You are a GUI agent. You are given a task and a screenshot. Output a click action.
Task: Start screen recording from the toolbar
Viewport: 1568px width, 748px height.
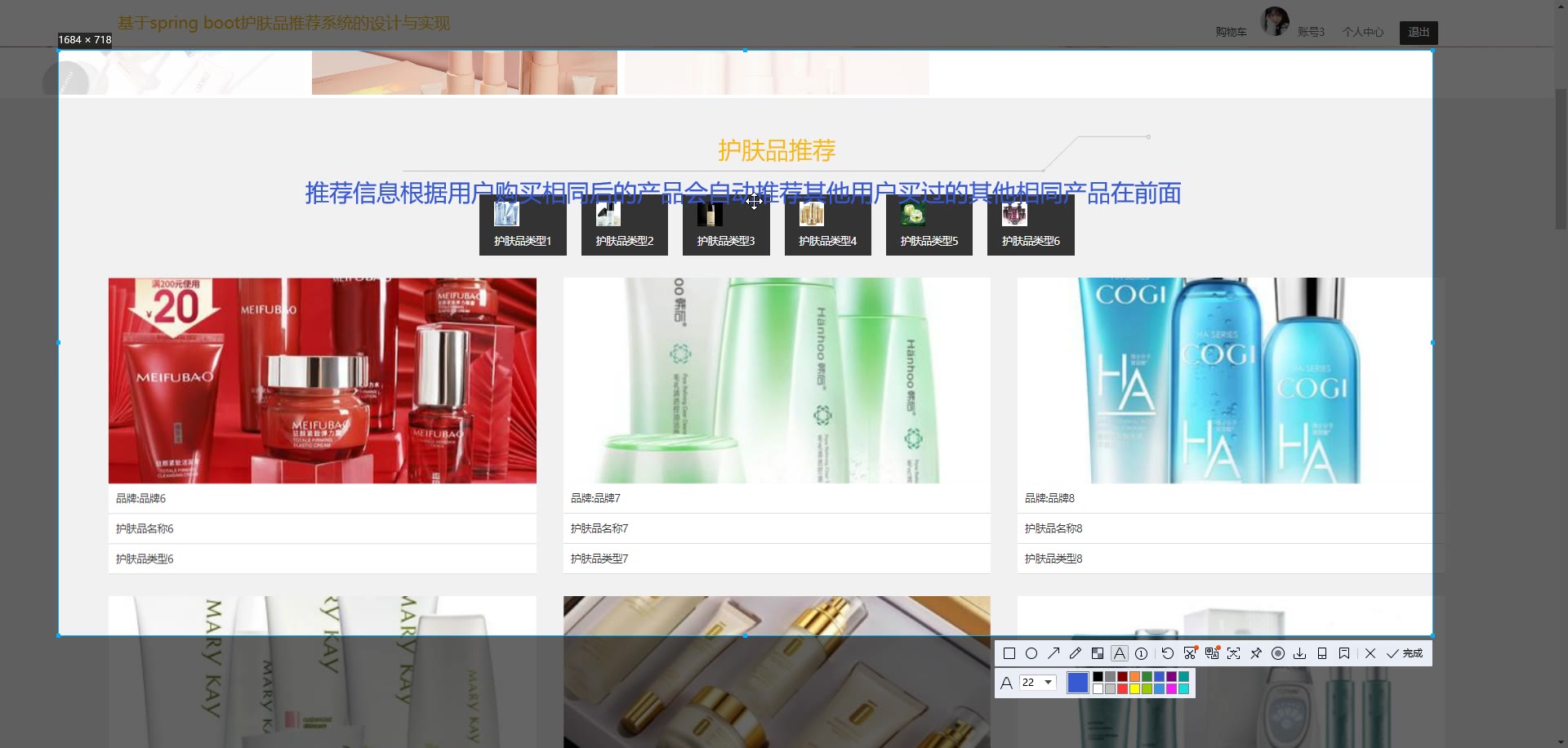pos(1278,653)
